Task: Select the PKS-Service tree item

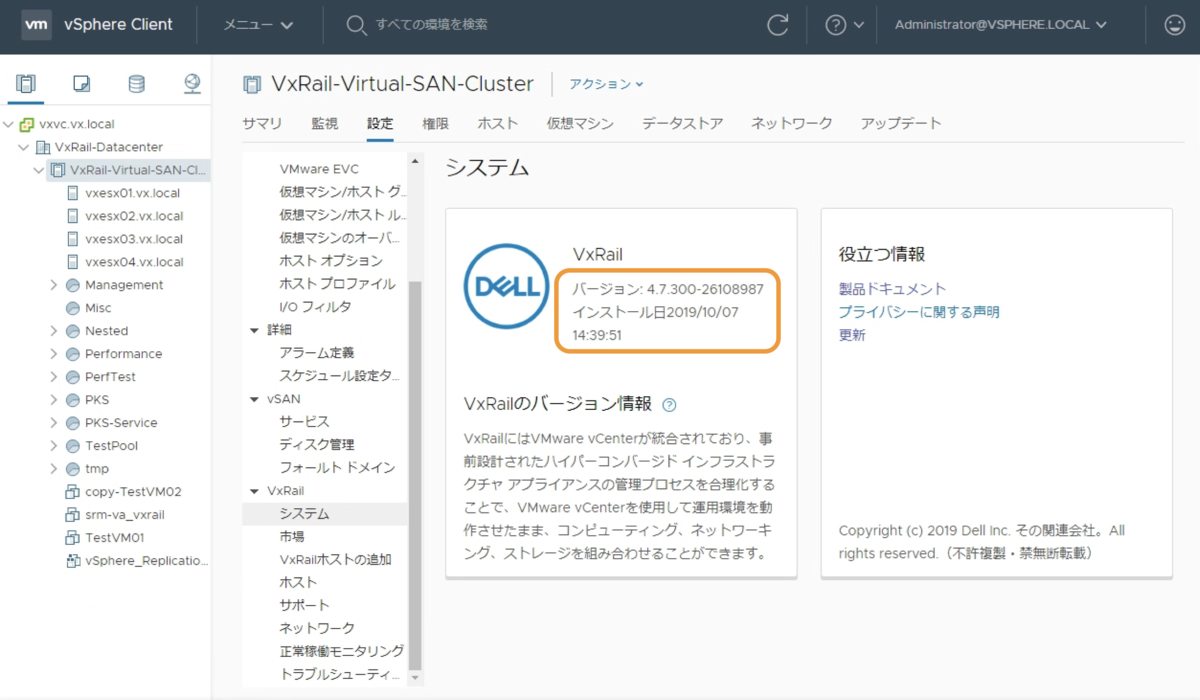Action: pos(121,423)
